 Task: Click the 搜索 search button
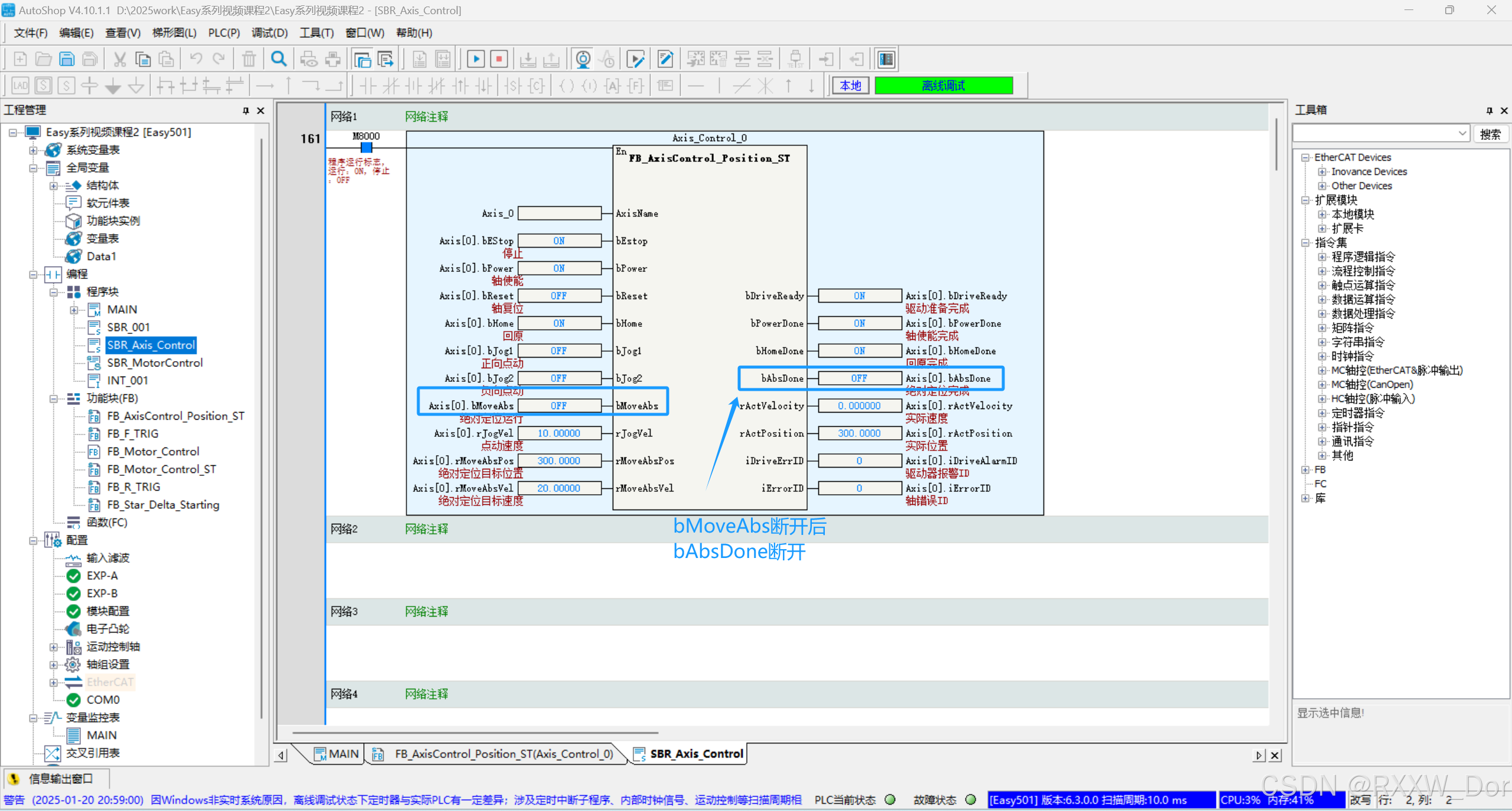1490,134
